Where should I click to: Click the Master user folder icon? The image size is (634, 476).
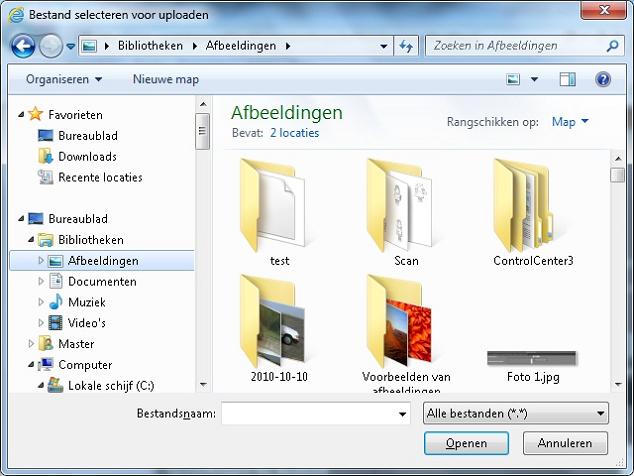point(45,343)
